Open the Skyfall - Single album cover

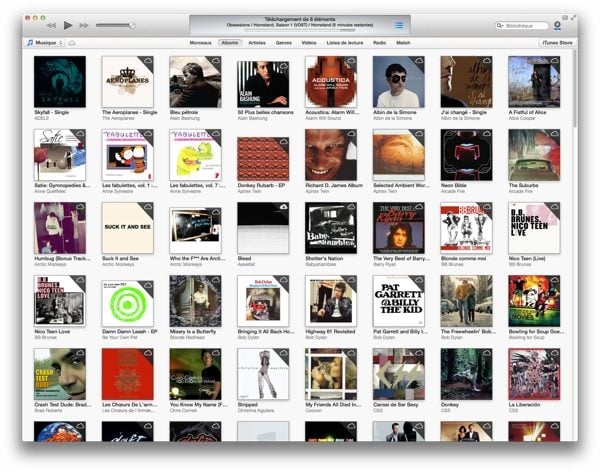tap(59, 82)
